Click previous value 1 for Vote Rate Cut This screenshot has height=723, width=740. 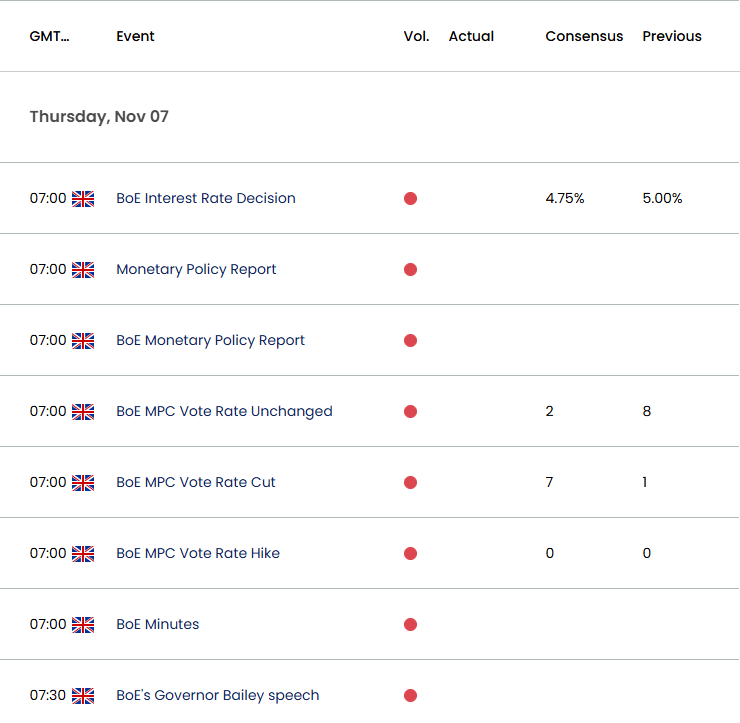pyautogui.click(x=645, y=482)
